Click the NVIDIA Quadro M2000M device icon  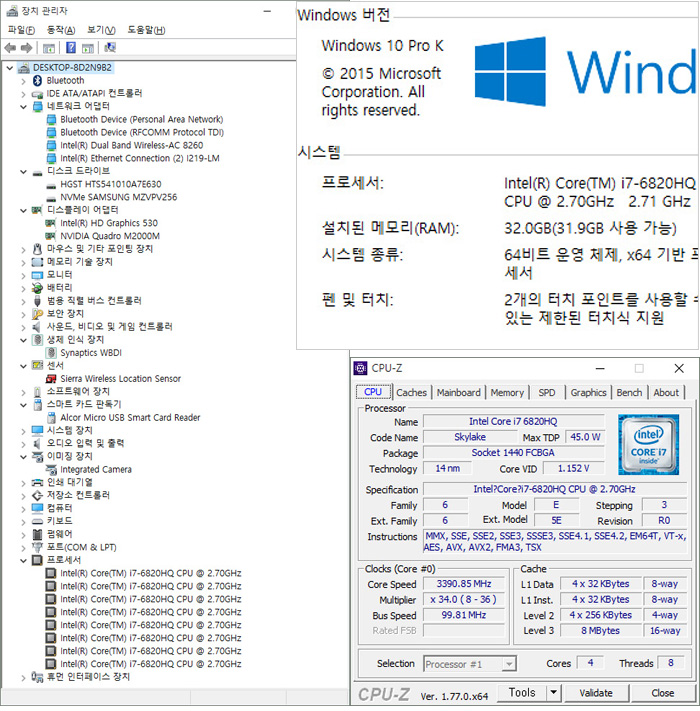click(51, 236)
